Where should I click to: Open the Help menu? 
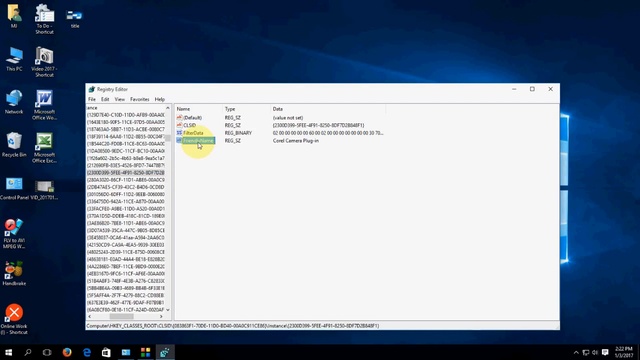[160, 99]
